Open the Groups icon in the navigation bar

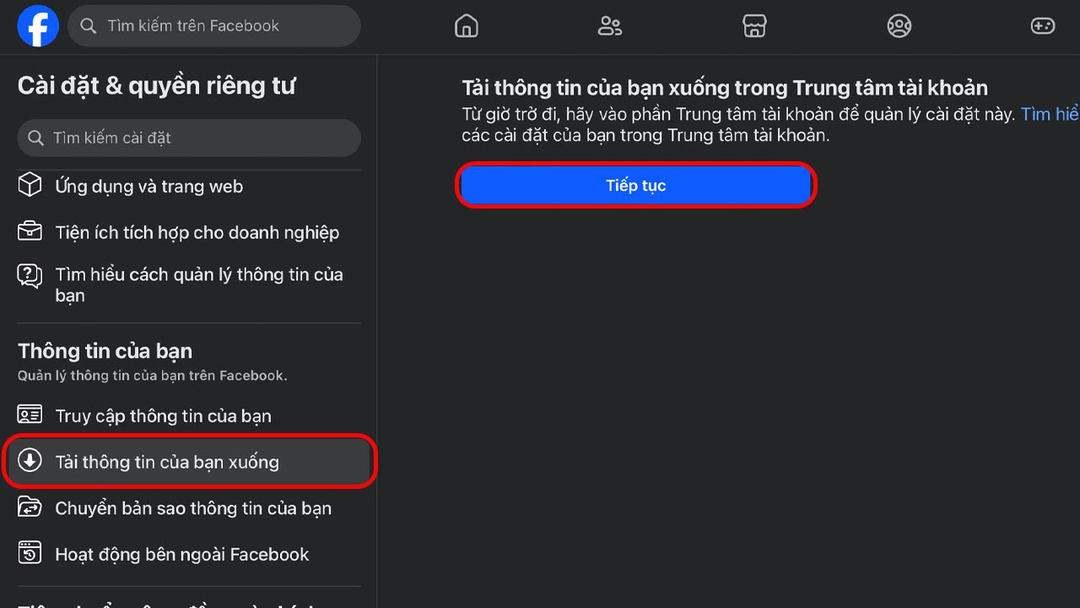coord(898,26)
